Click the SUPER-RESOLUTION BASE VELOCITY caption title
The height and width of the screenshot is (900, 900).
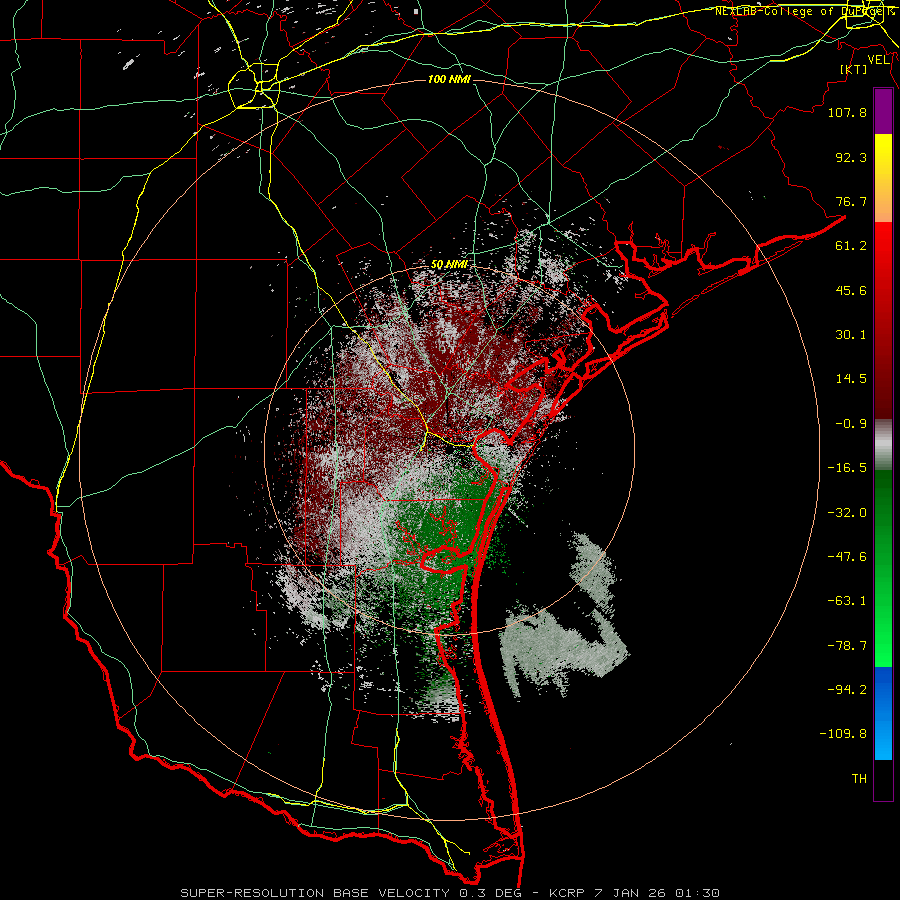[315, 893]
